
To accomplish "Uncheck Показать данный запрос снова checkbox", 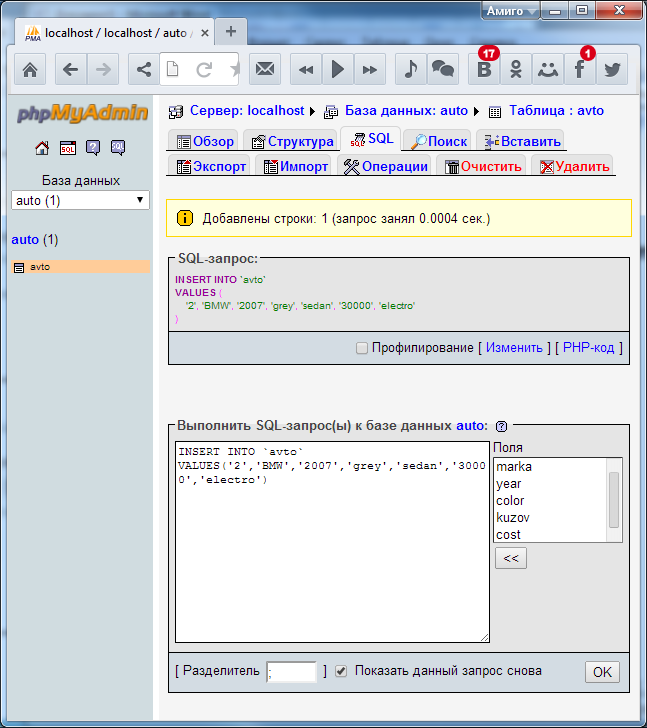I will click(x=341, y=671).
